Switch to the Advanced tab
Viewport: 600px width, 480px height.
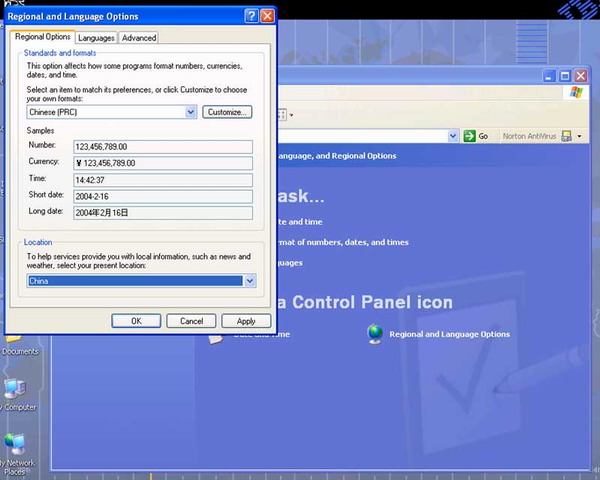point(138,38)
